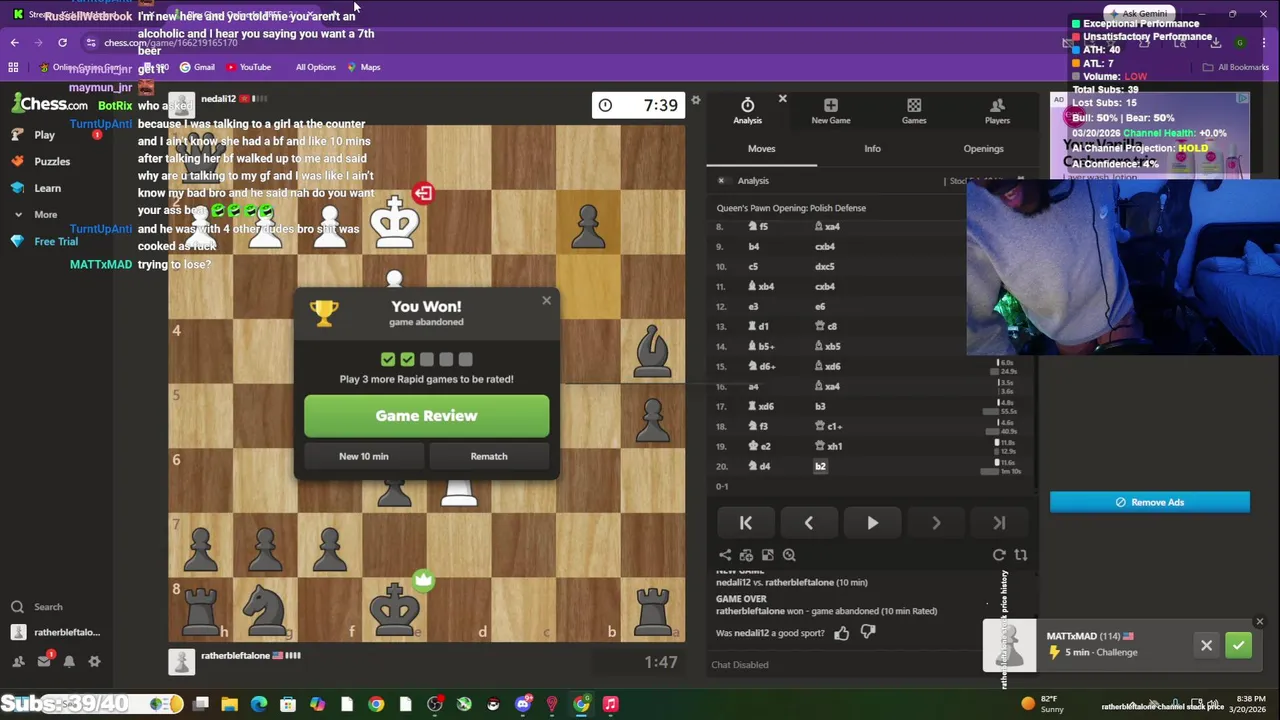Jump to the last move
1280x720 pixels.
(999, 523)
